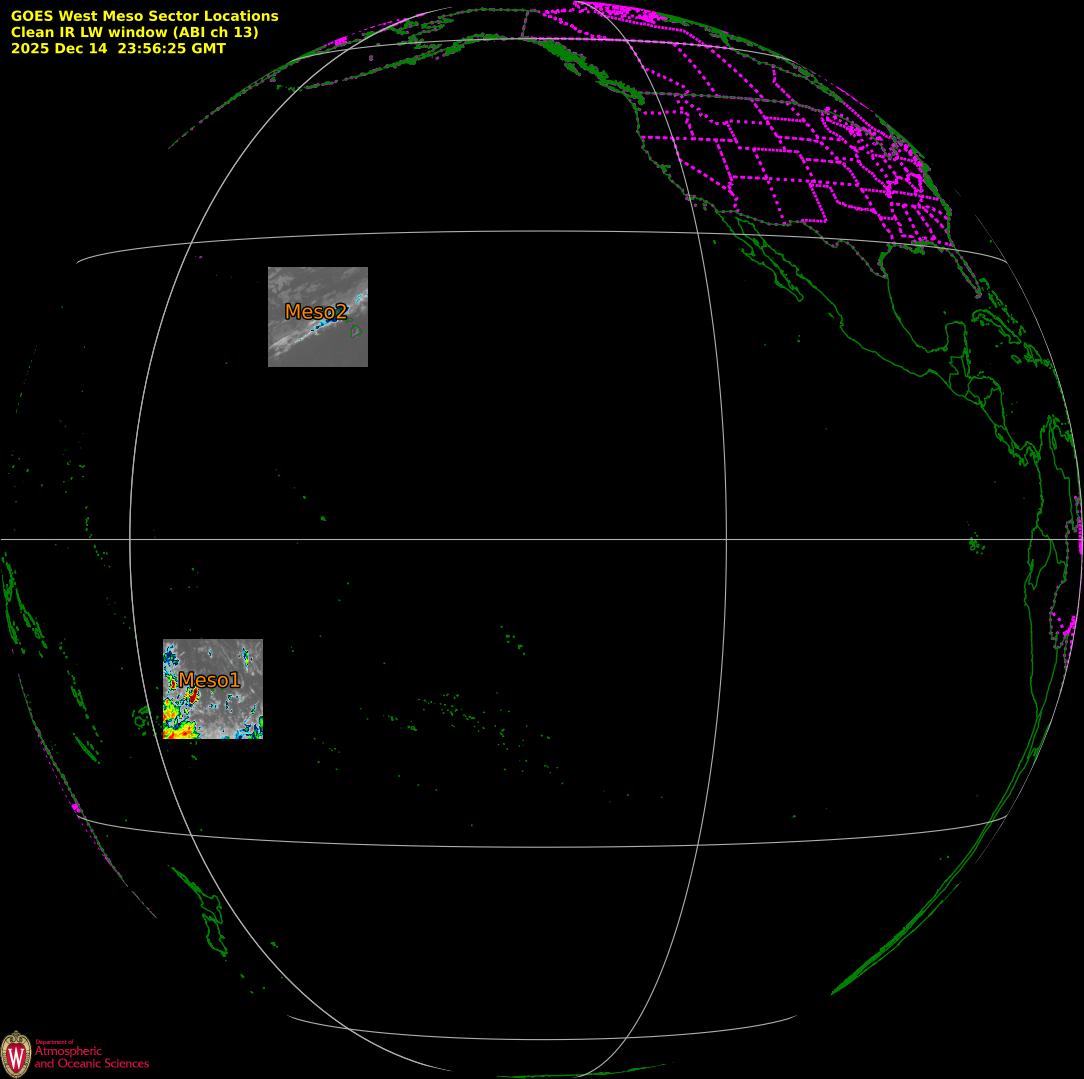The width and height of the screenshot is (1084, 1079).
Task: Click the Hawaiian island outline inside Meso2
Action: (x=354, y=333)
